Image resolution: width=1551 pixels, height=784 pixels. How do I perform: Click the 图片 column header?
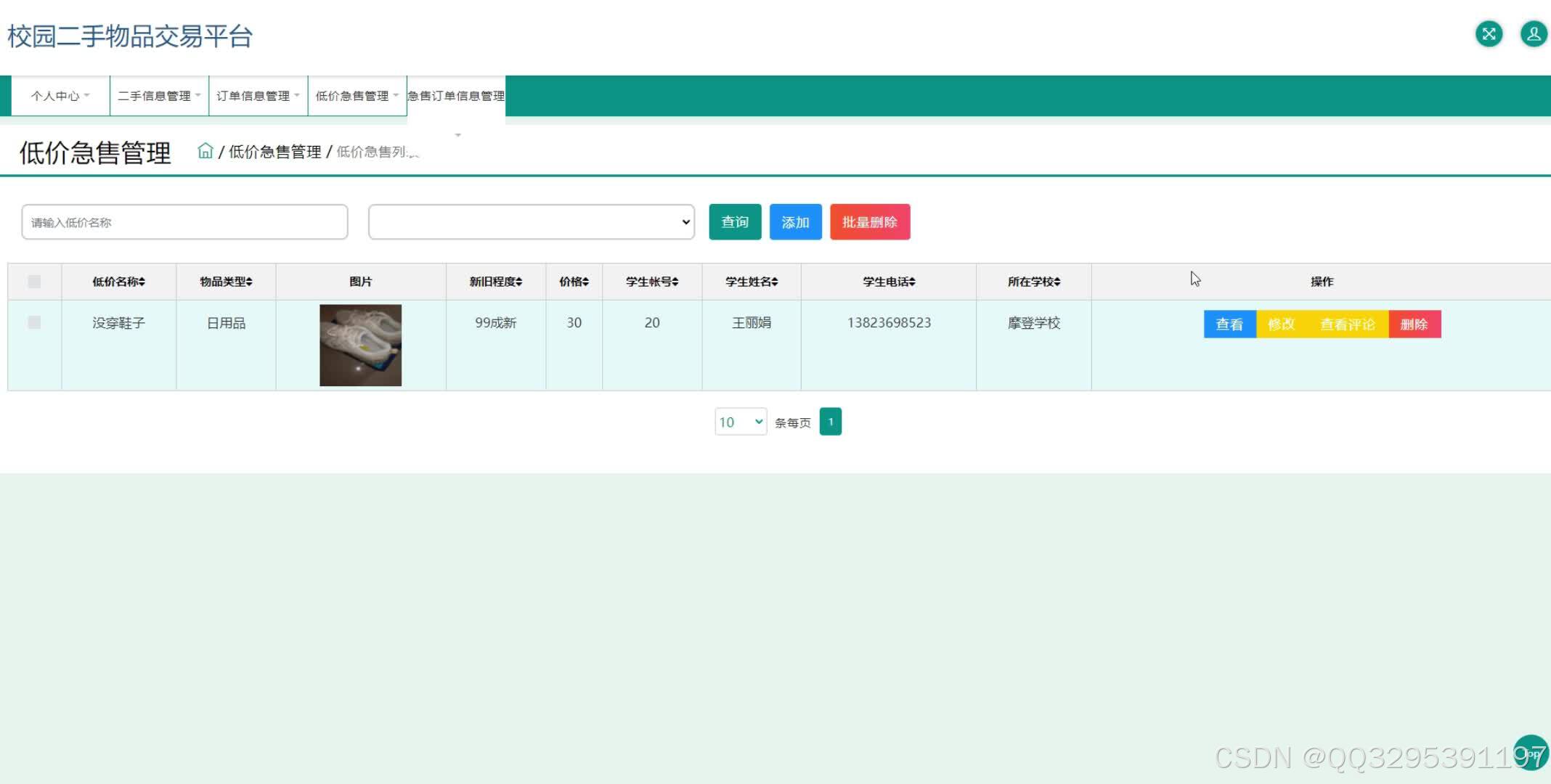(x=360, y=282)
